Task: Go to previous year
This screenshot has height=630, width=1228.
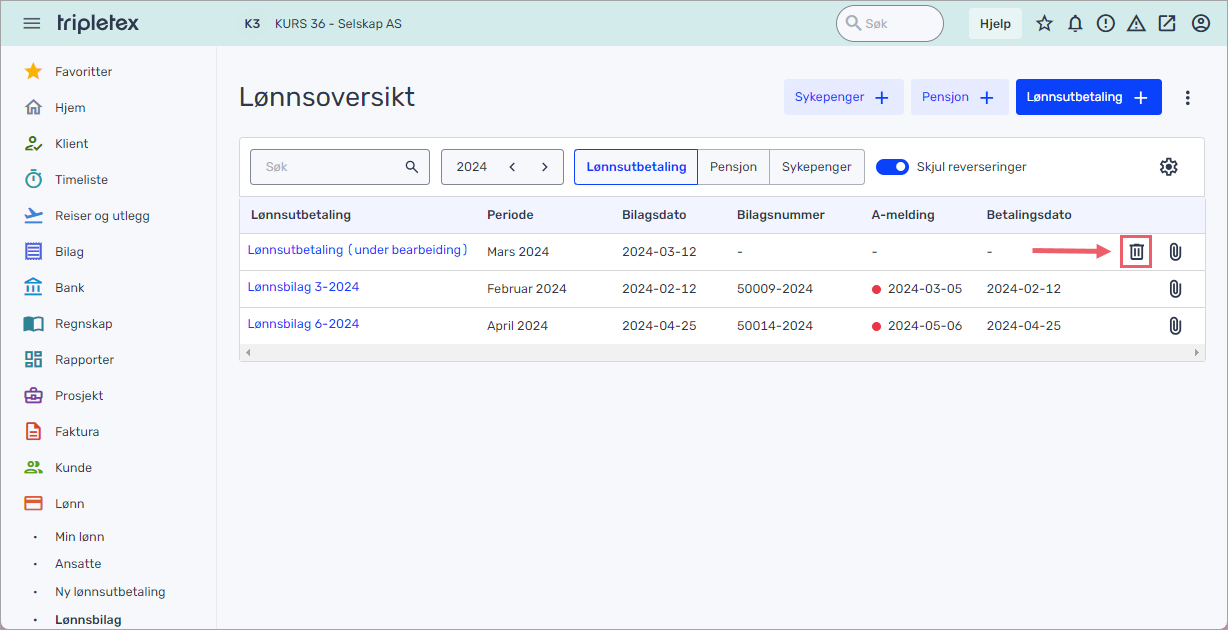Action: [x=512, y=167]
